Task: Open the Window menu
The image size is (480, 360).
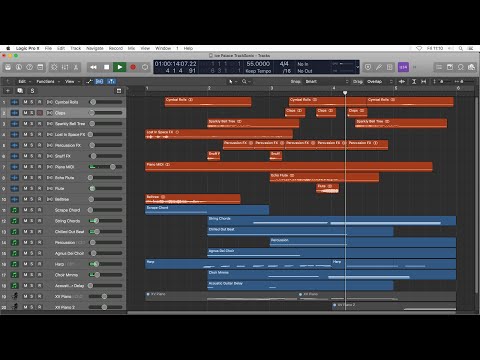Action: [163, 48]
